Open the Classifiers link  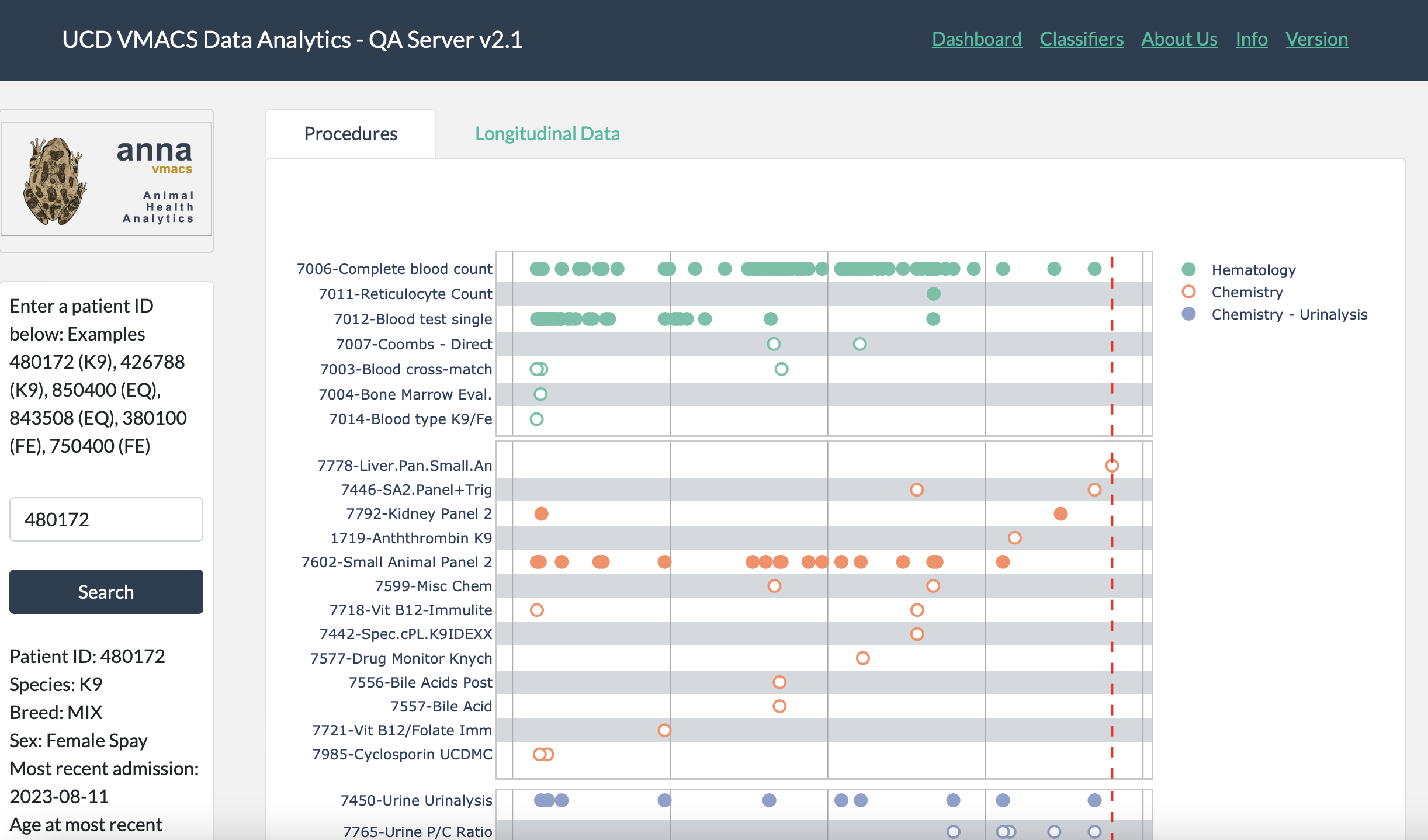point(1082,39)
